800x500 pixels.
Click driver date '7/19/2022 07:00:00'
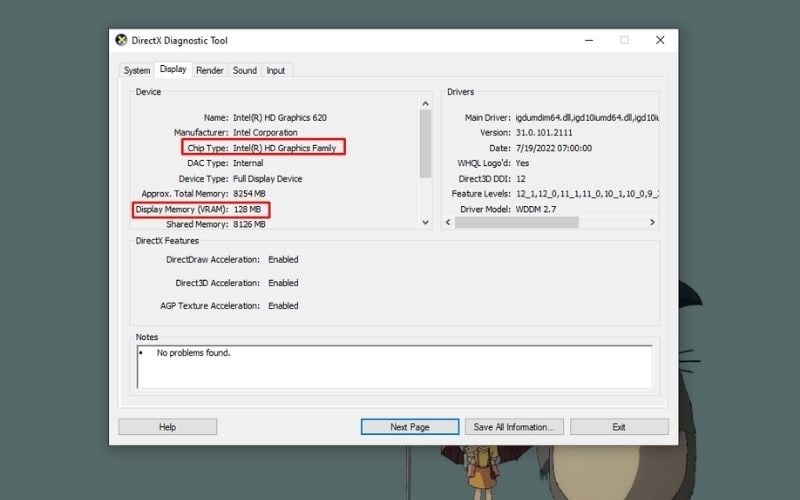coord(554,148)
